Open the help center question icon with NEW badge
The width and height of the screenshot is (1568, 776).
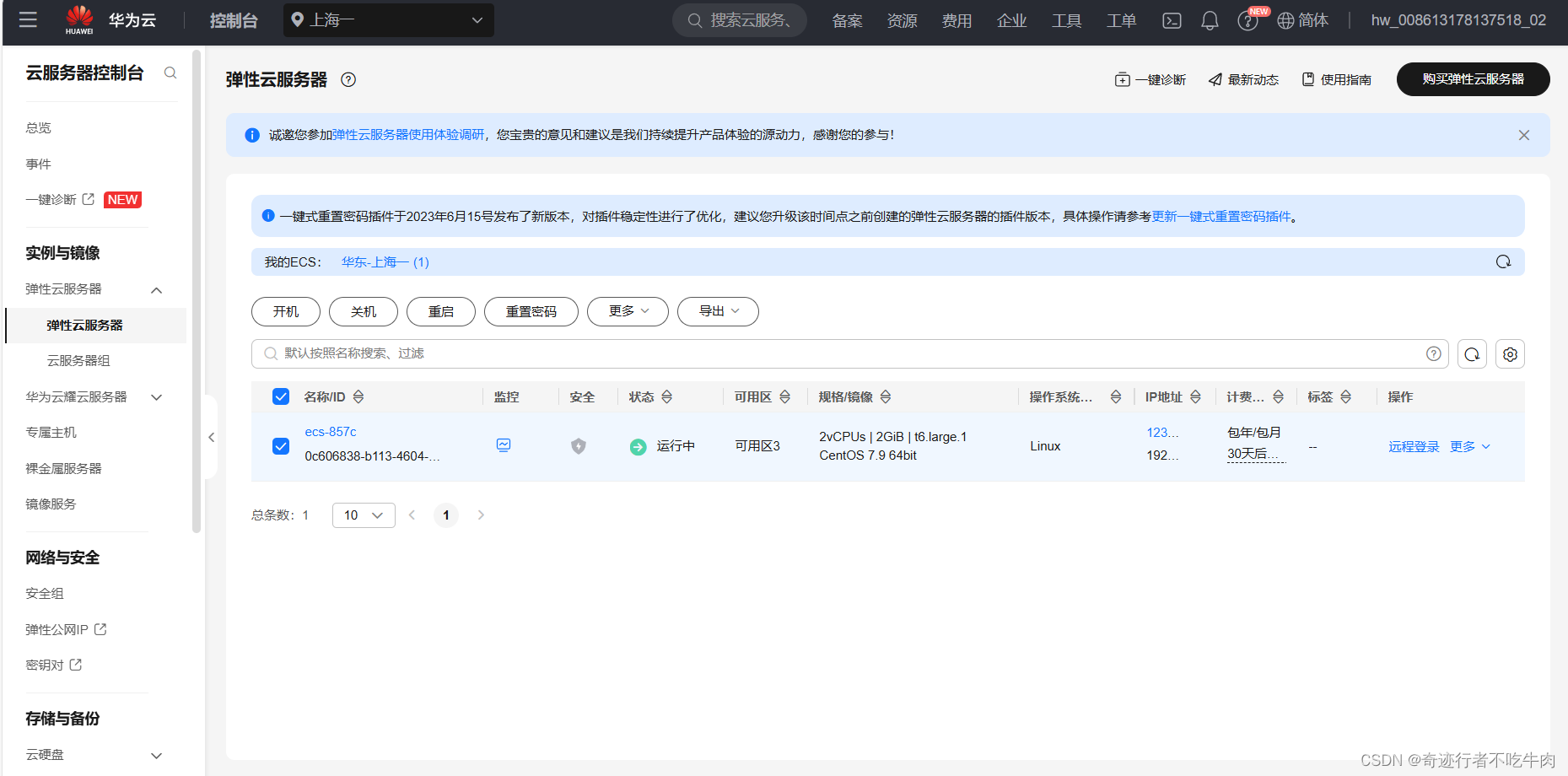(1247, 20)
